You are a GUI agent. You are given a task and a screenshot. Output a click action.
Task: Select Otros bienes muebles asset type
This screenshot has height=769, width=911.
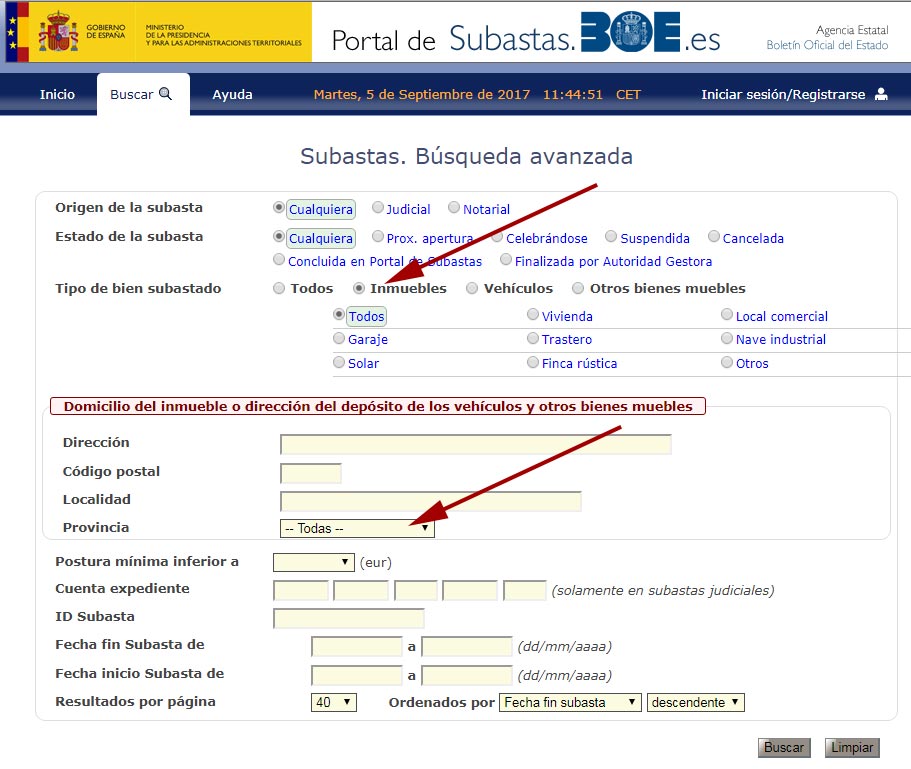578,288
